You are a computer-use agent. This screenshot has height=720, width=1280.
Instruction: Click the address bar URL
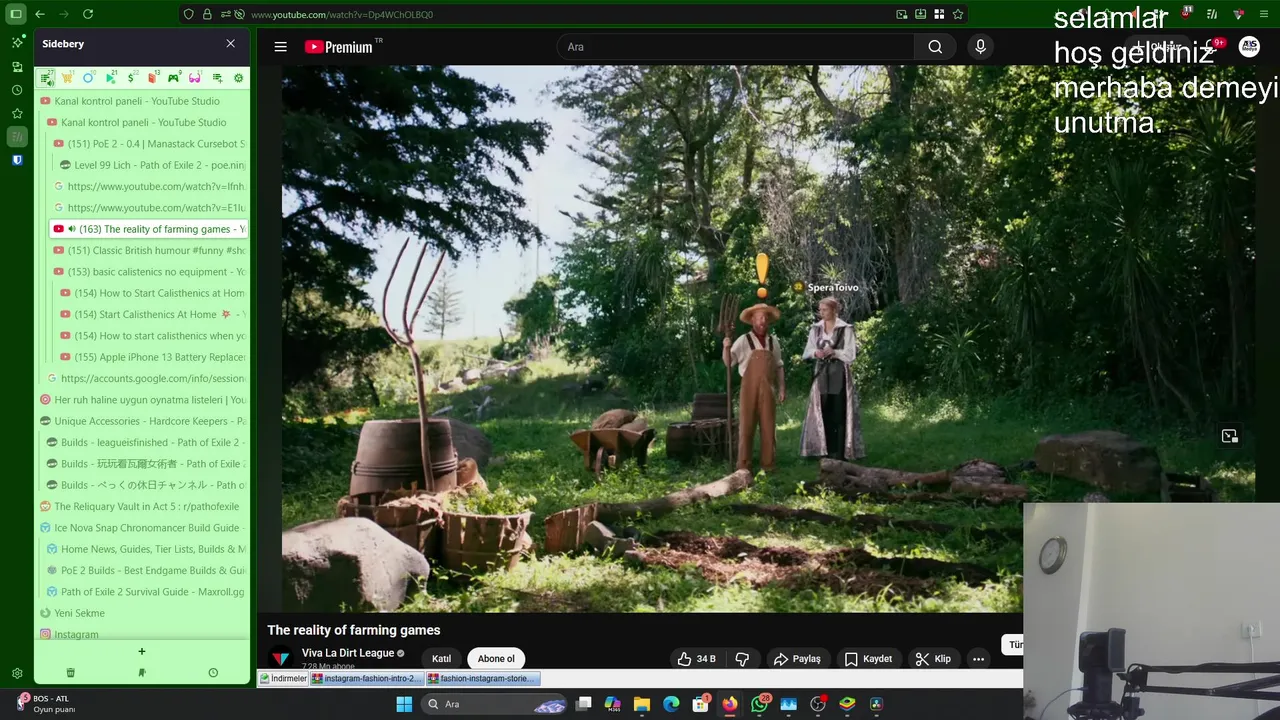pyautogui.click(x=342, y=15)
